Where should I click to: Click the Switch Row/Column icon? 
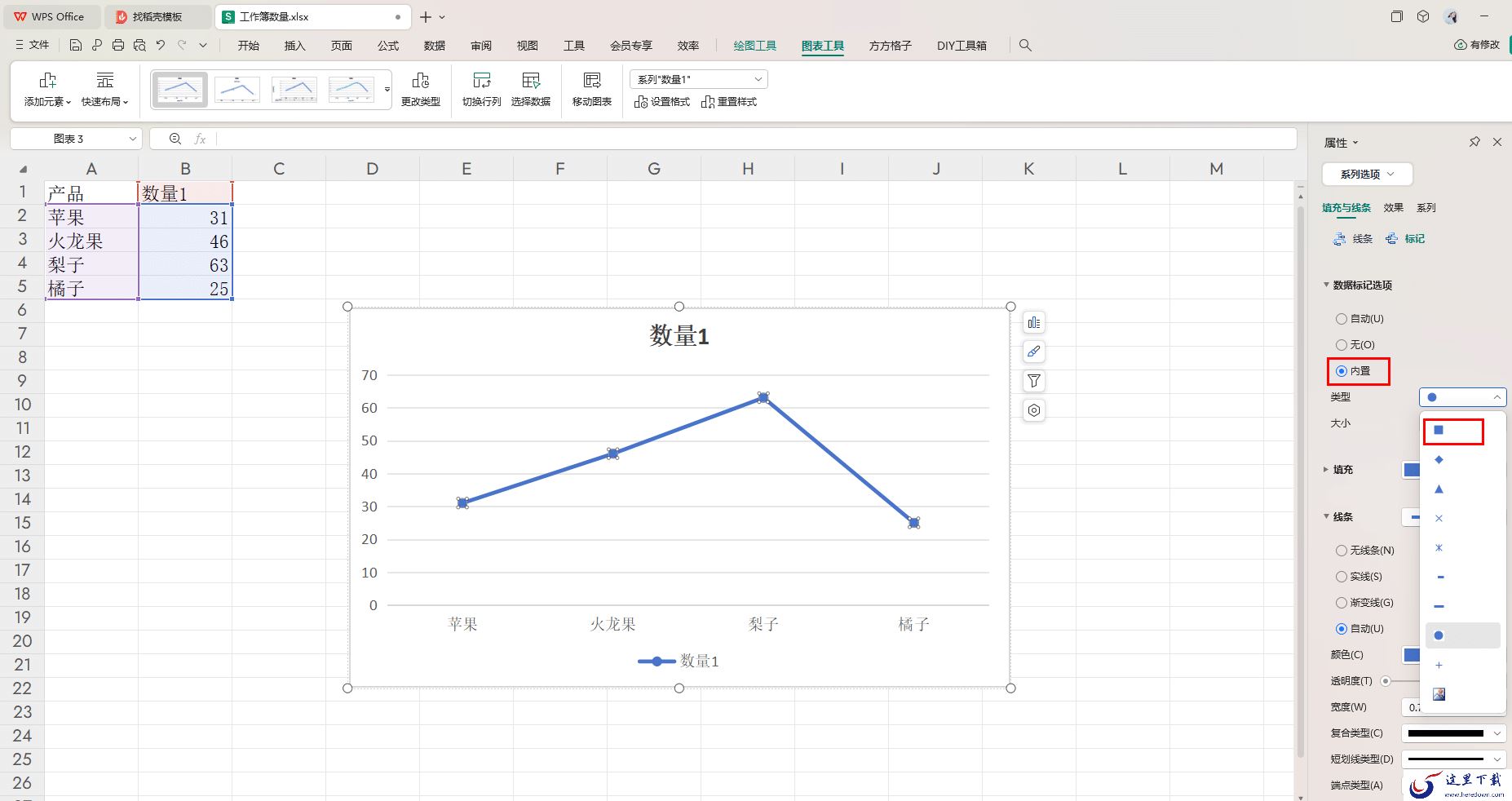click(482, 80)
